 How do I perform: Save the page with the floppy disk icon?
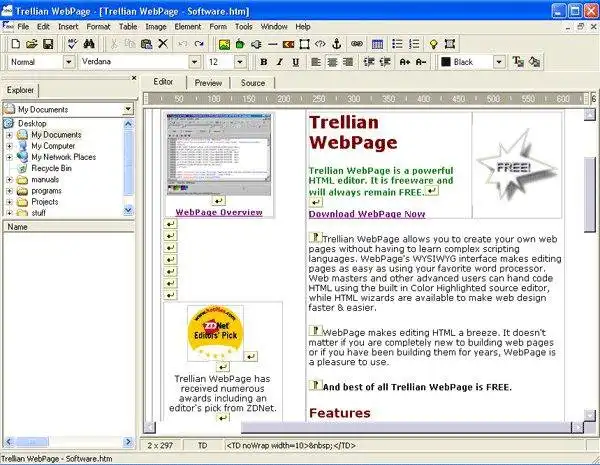[x=48, y=44]
